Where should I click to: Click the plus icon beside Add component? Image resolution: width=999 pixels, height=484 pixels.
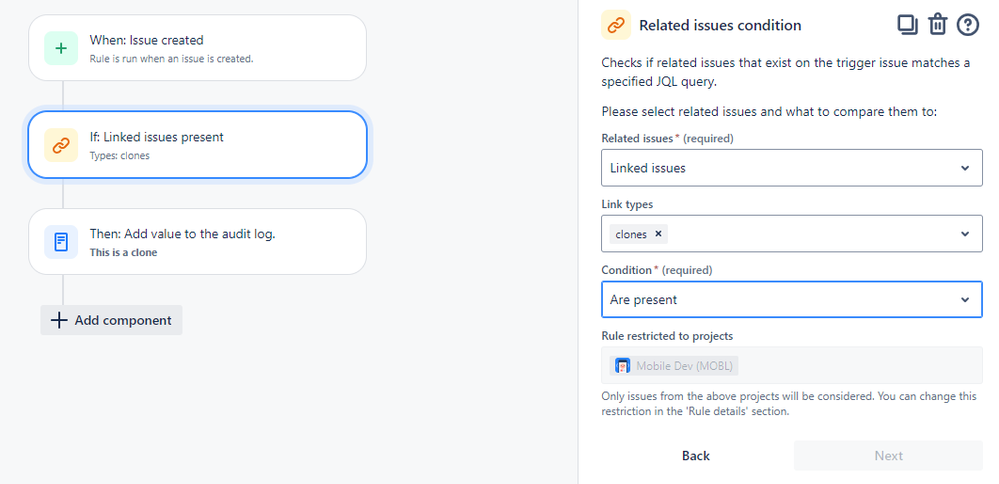[x=59, y=320]
